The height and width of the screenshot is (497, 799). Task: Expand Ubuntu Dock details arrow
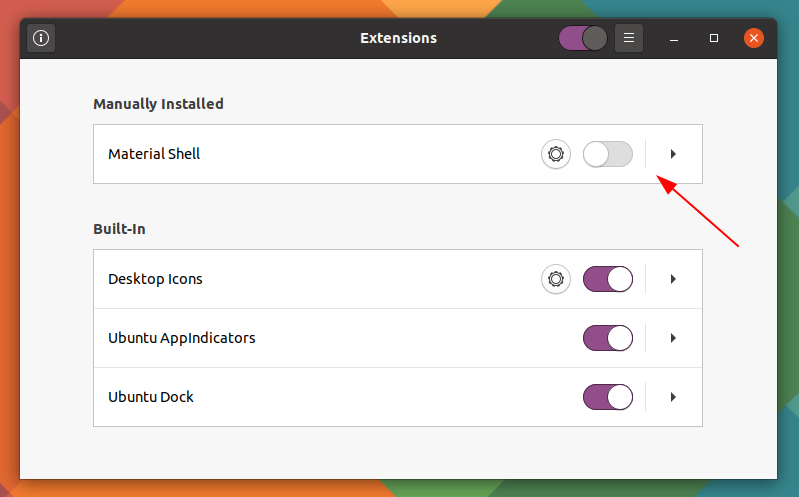pyautogui.click(x=673, y=397)
